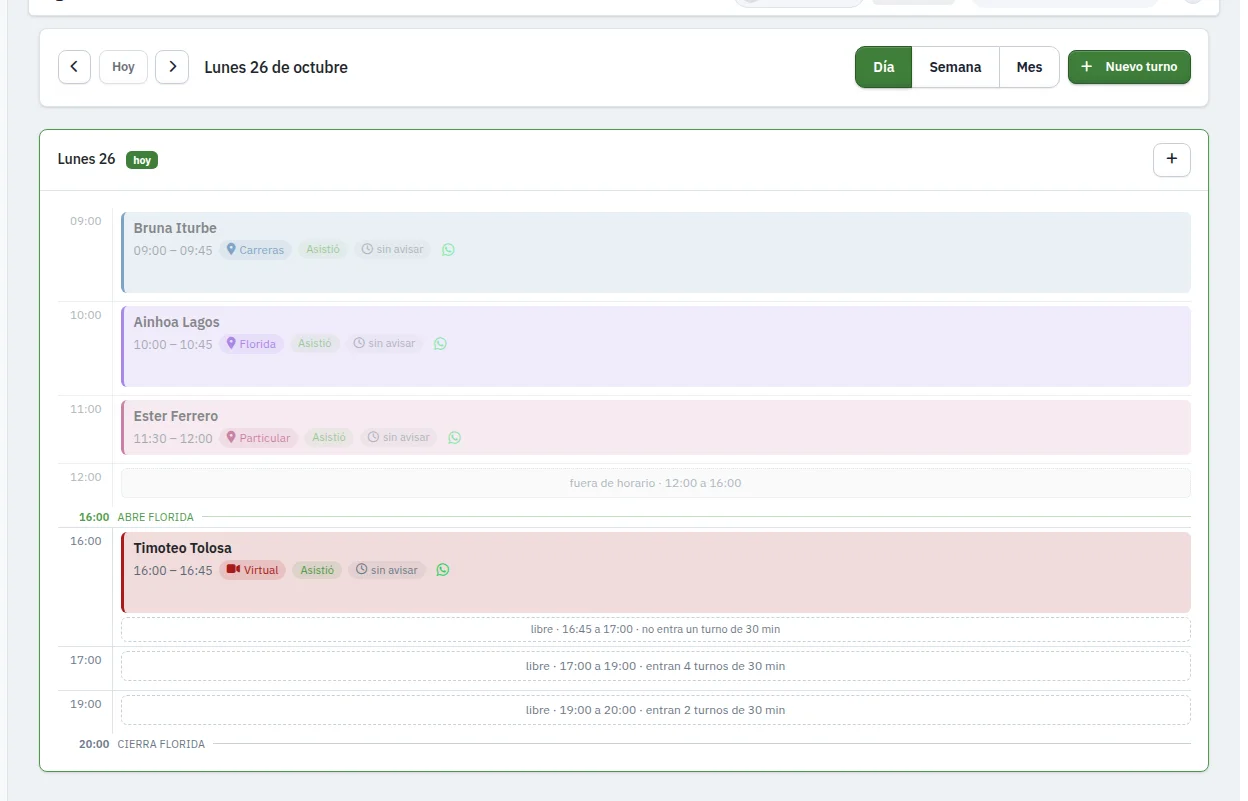Click the 'fuera de horario' 12:00 a 16:00 block
This screenshot has height=801, width=1248.
656,483
